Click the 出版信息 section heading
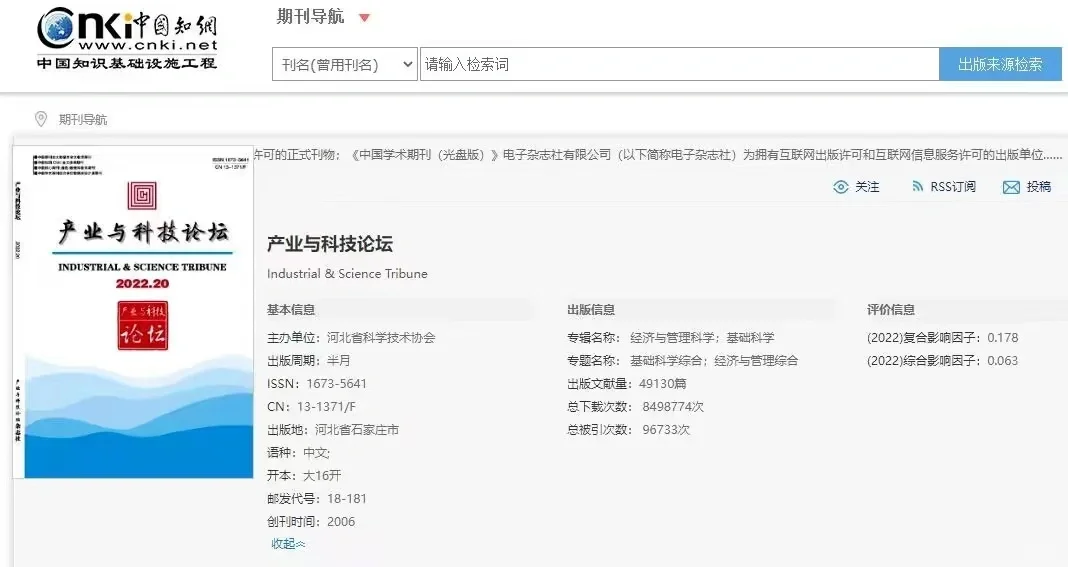1068x567 pixels. (x=591, y=310)
